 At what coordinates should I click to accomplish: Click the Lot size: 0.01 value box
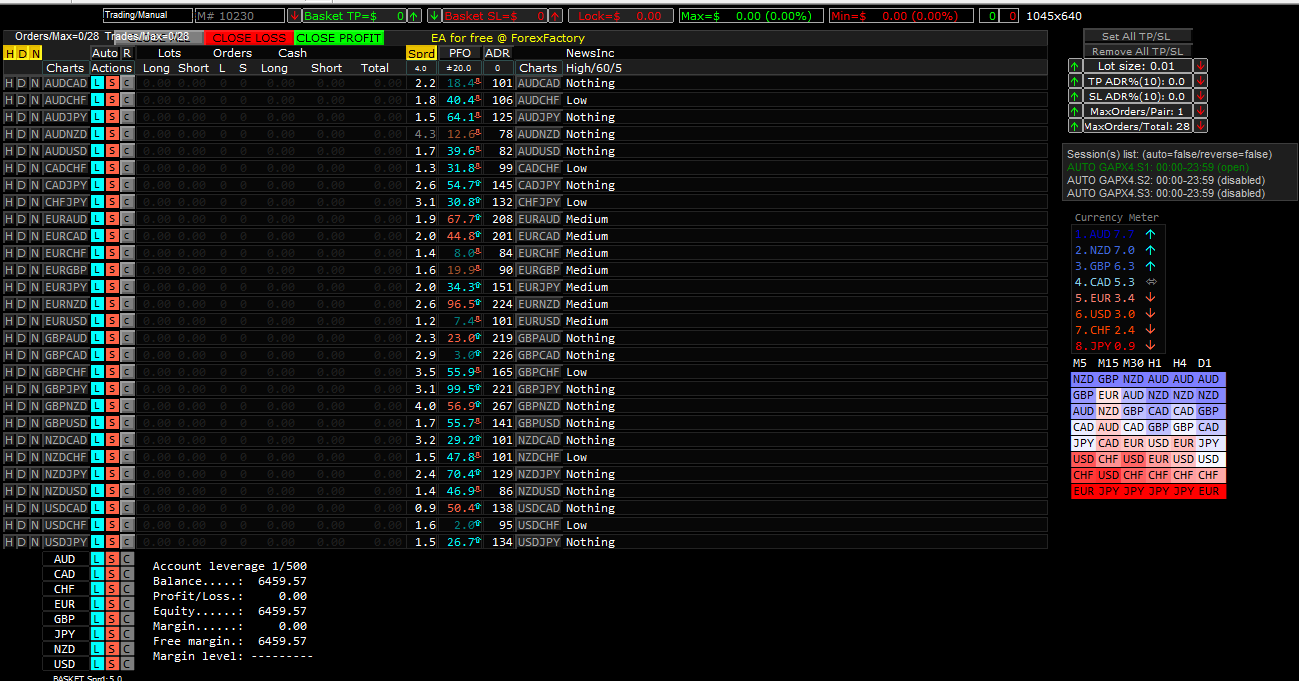click(x=1138, y=66)
